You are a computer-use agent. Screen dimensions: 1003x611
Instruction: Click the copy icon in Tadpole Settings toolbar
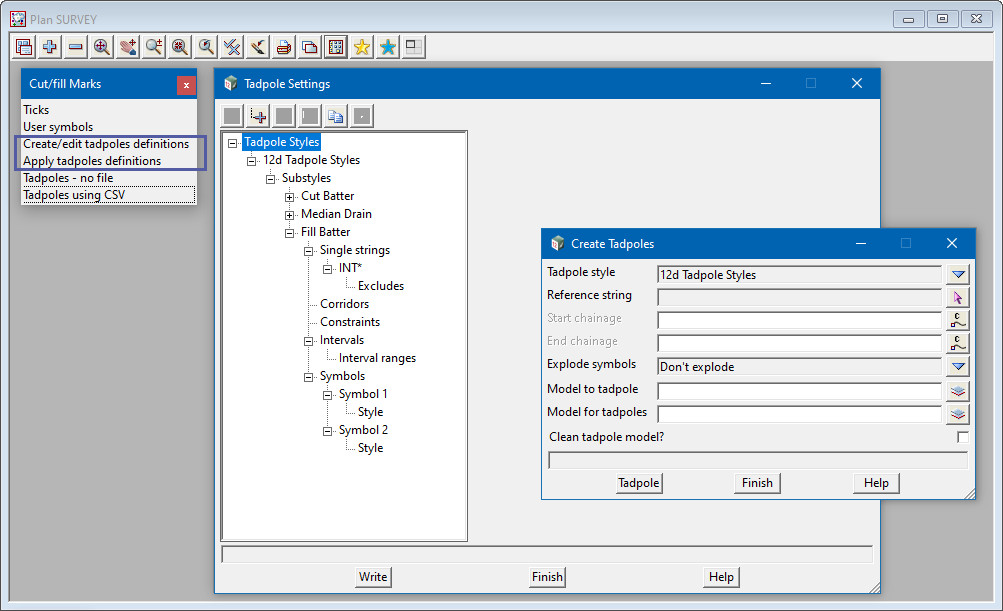tap(336, 116)
